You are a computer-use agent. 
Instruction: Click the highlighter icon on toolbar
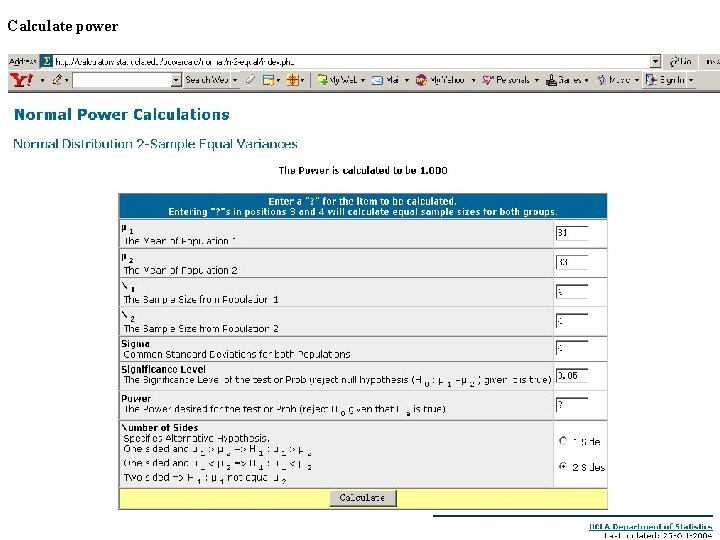pyautogui.click(x=250, y=80)
